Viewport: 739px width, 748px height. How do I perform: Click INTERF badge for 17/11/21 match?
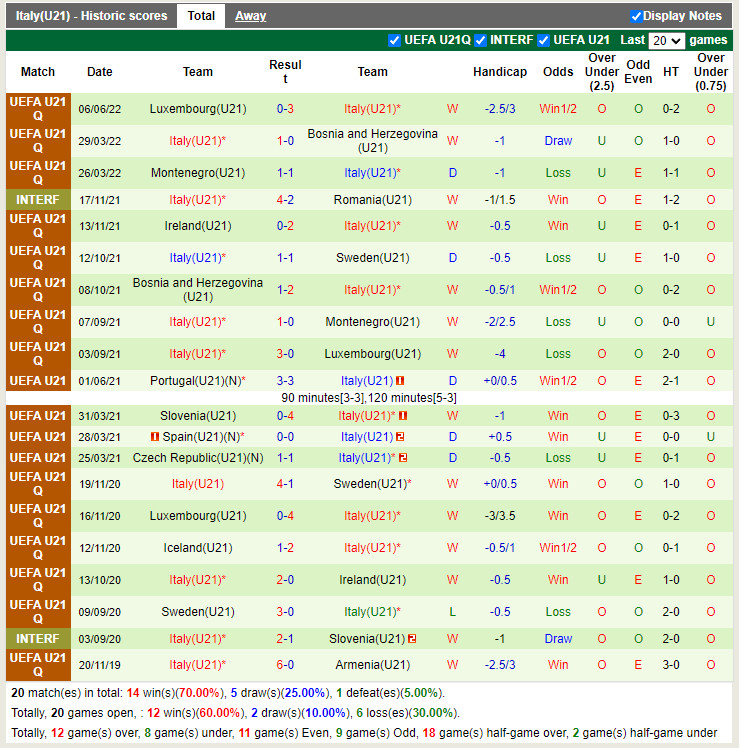38,200
